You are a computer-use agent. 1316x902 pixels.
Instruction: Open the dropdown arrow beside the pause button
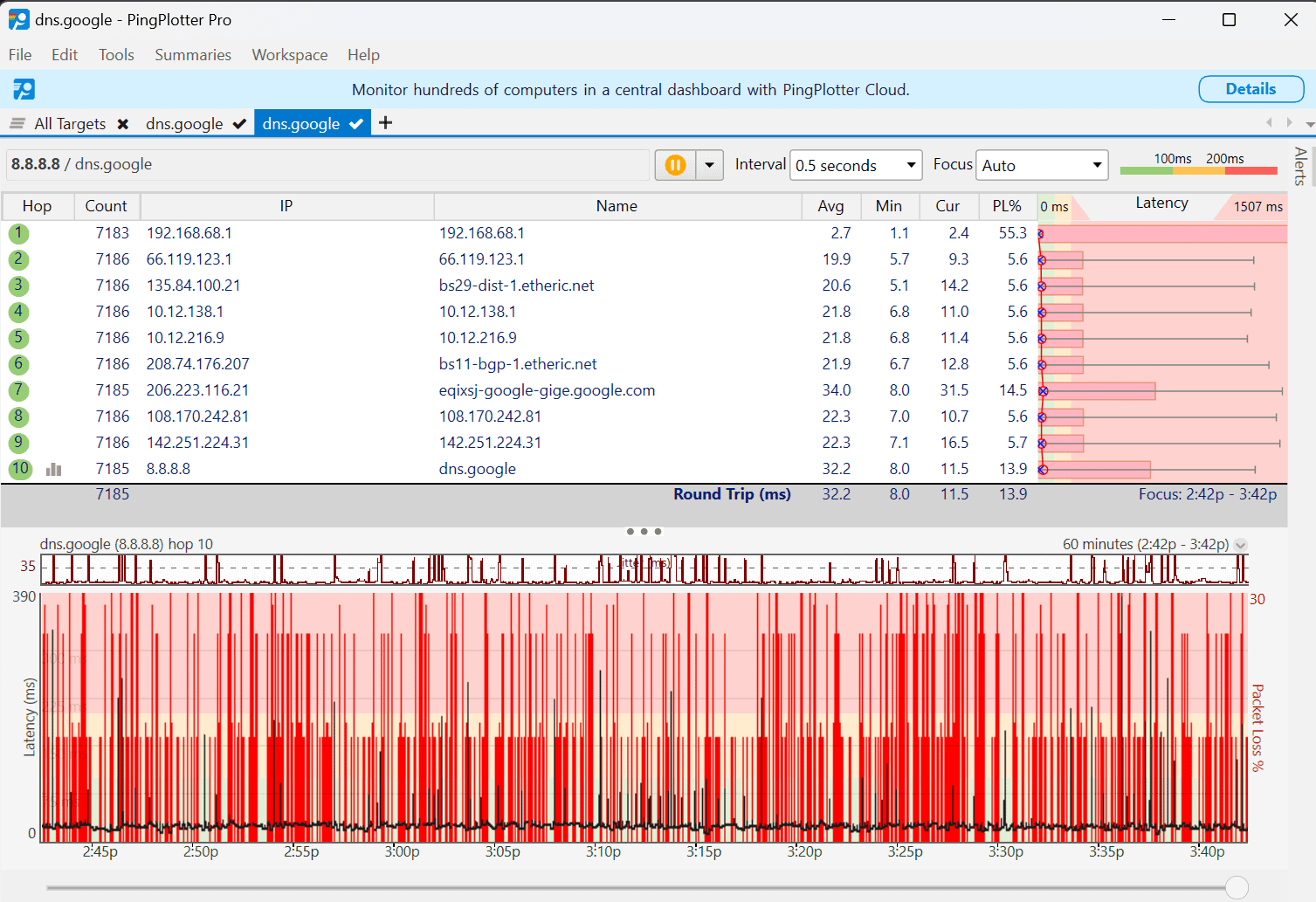(709, 165)
